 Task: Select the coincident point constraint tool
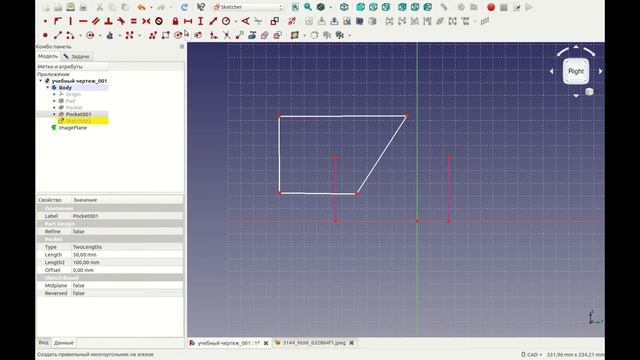coord(45,21)
